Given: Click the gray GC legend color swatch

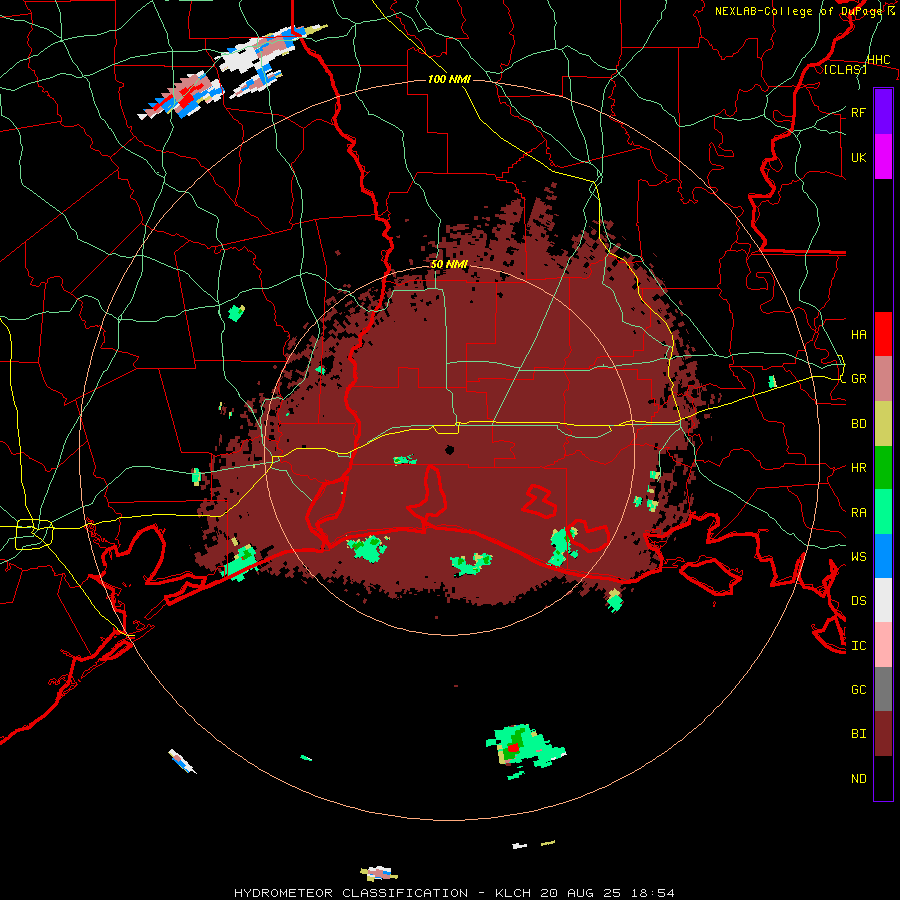Looking at the screenshot, I should click(x=883, y=689).
